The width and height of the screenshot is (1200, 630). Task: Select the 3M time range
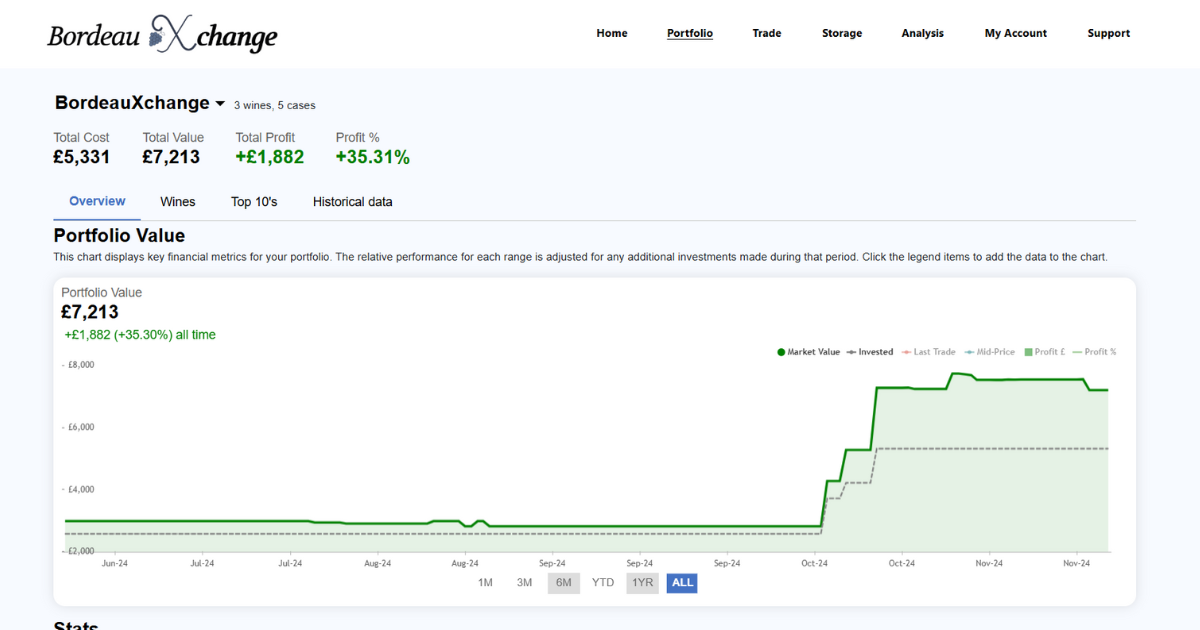click(524, 583)
